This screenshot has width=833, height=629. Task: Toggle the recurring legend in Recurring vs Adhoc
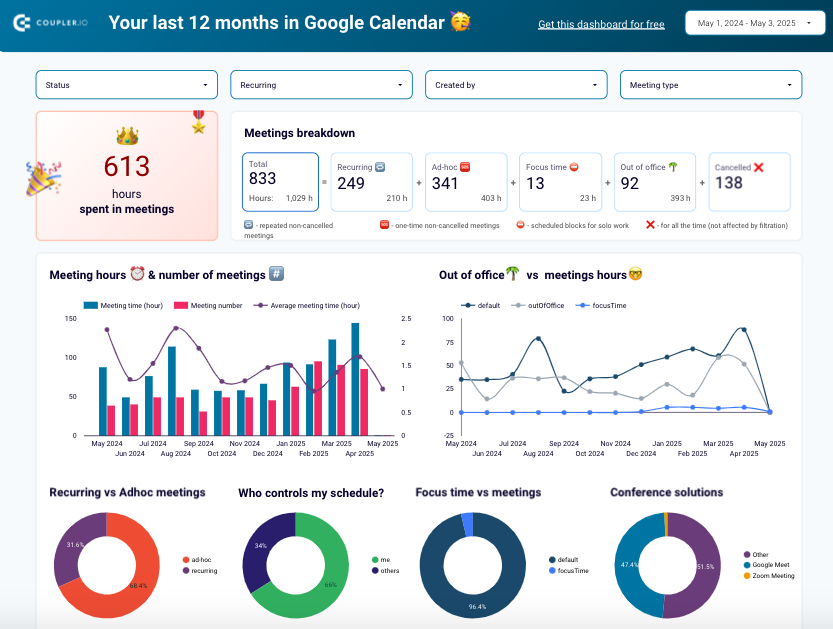click(x=200, y=571)
